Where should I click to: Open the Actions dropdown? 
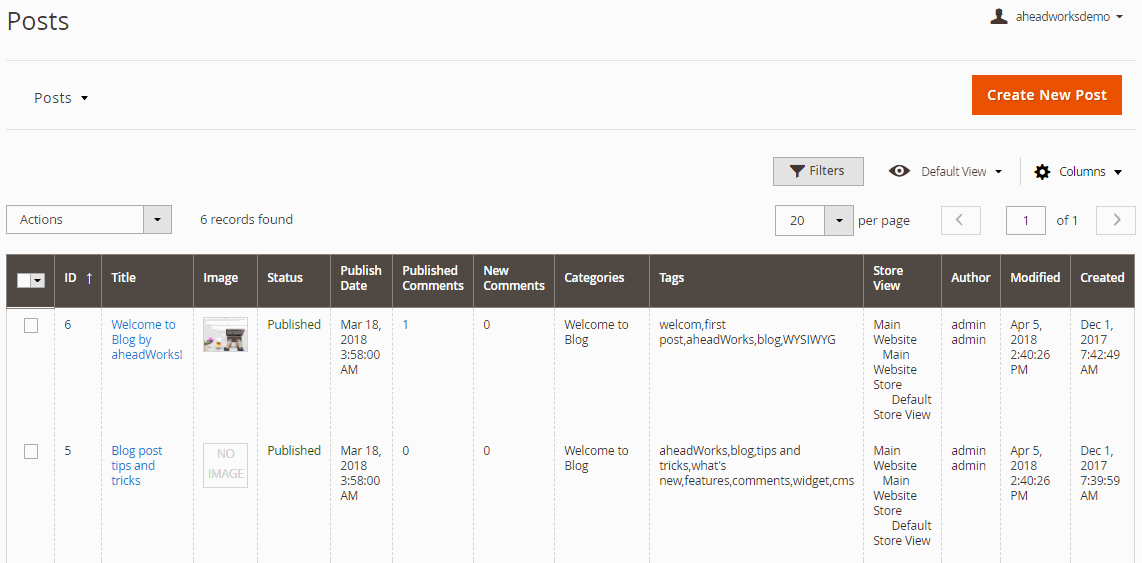89,219
